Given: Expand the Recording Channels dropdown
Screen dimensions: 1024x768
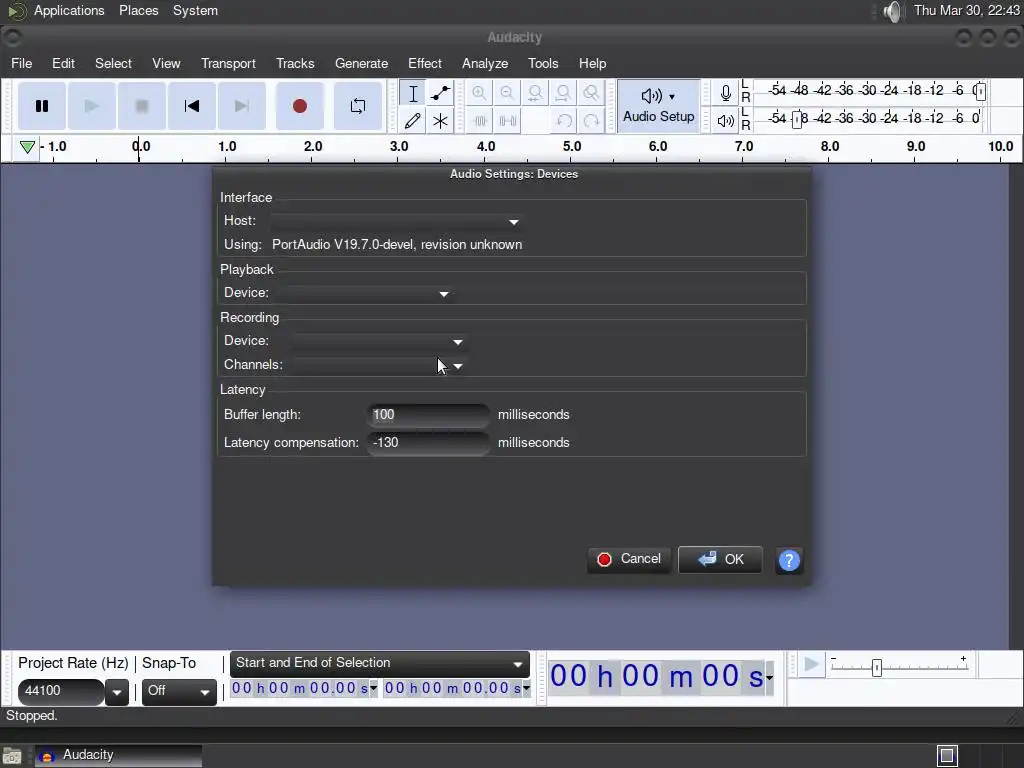Looking at the screenshot, I should coord(378,365).
